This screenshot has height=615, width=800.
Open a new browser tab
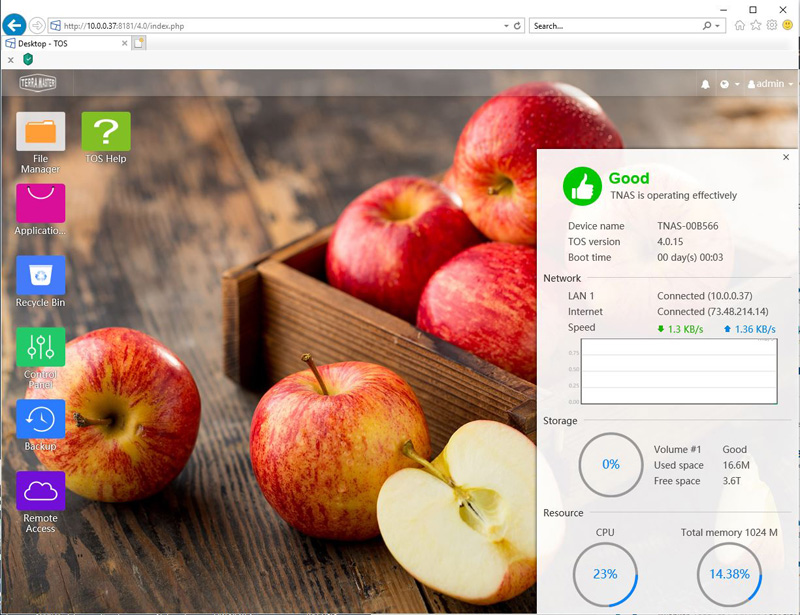click(x=139, y=43)
